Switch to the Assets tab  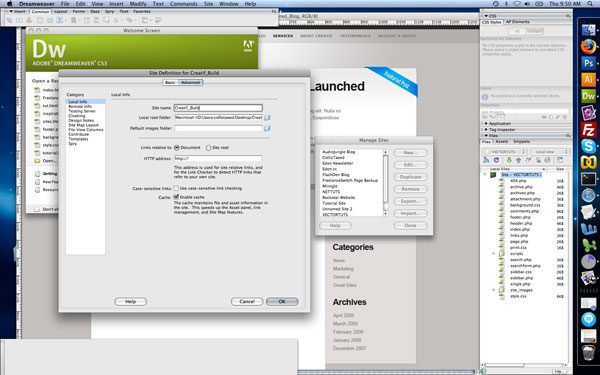click(502, 142)
